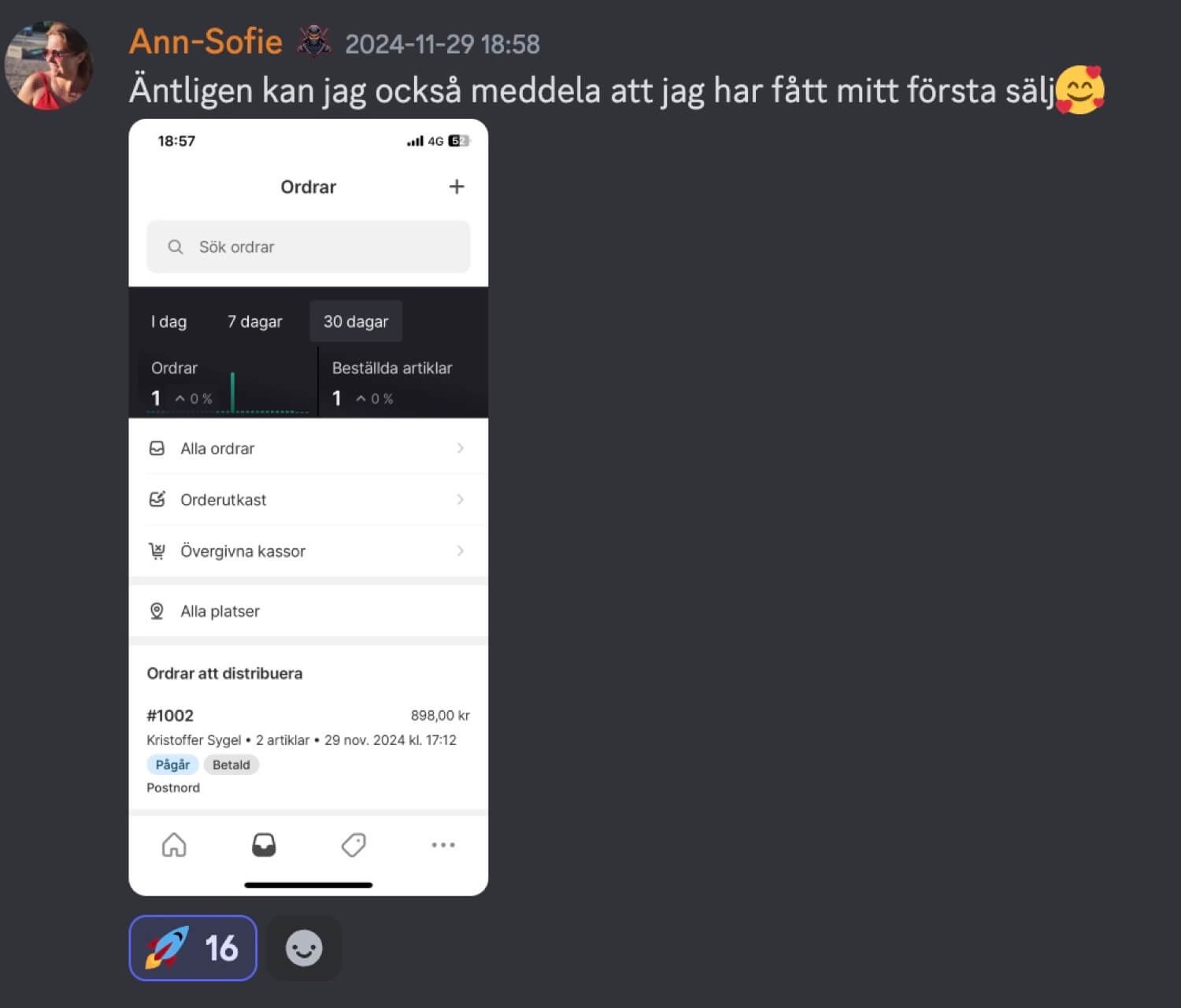Screen dimensions: 1181x1008
Task: Select the Orders inbox icon
Action: (x=264, y=845)
